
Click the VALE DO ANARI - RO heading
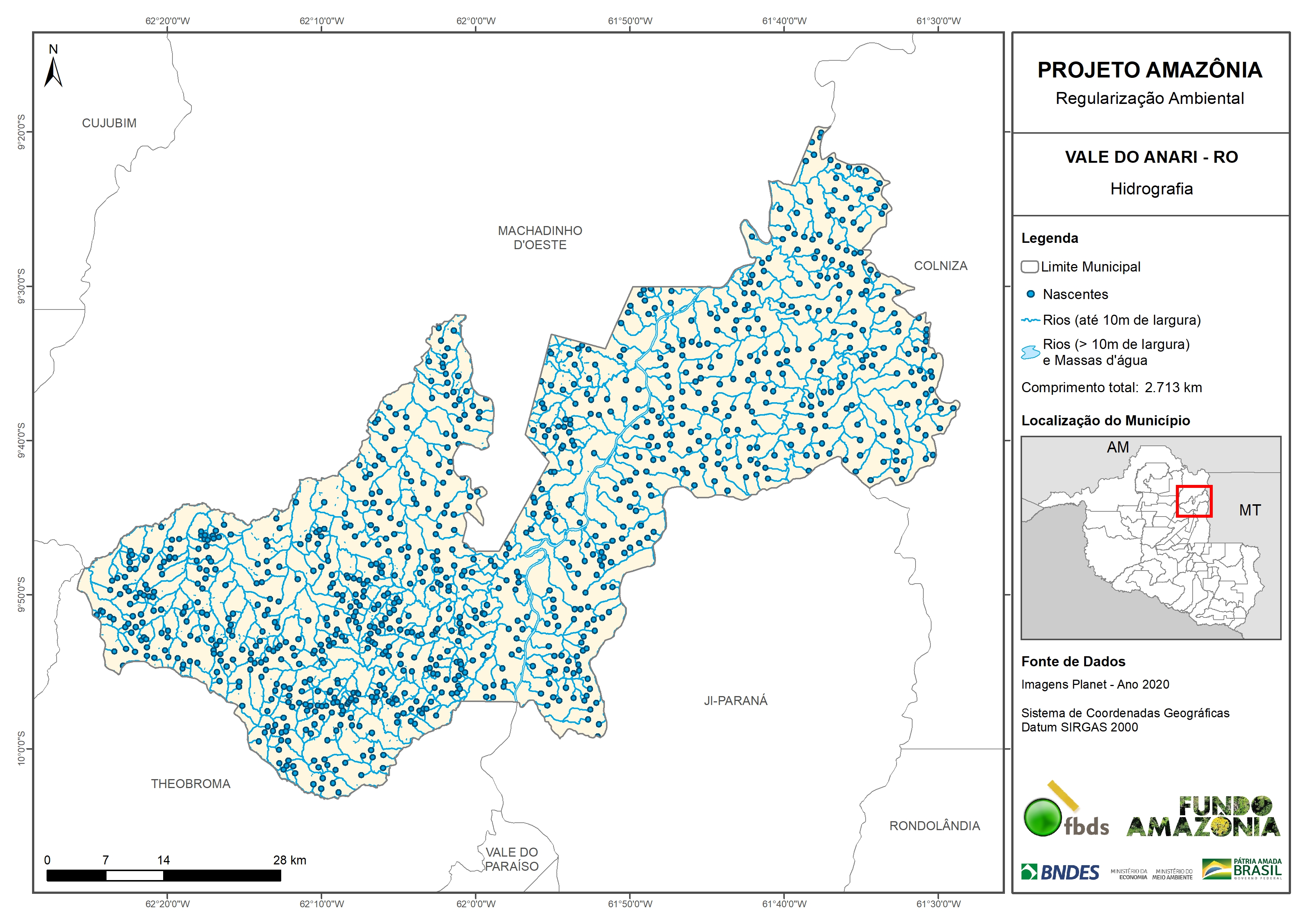pyautogui.click(x=1151, y=157)
